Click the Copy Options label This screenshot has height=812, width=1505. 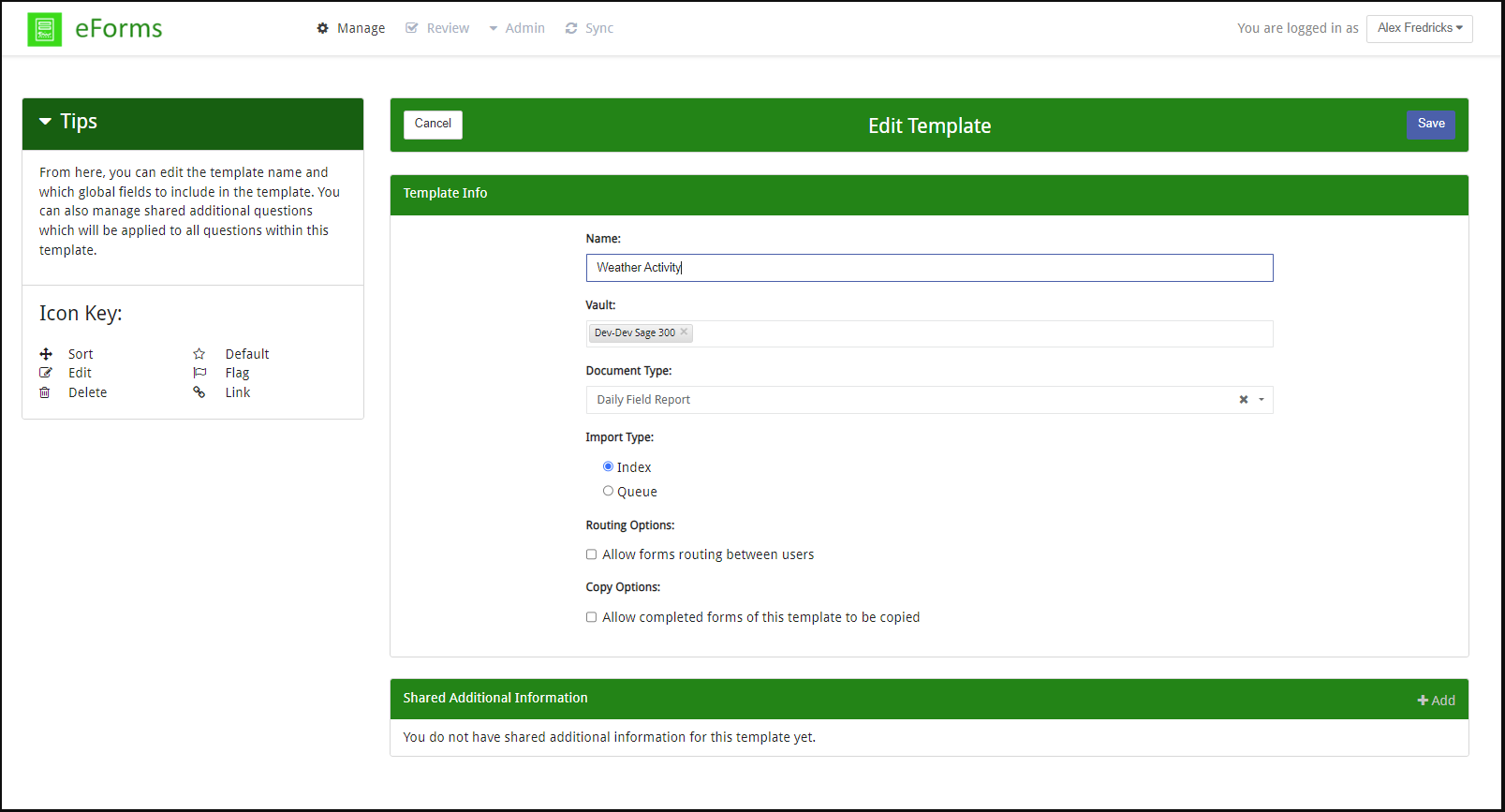(623, 587)
